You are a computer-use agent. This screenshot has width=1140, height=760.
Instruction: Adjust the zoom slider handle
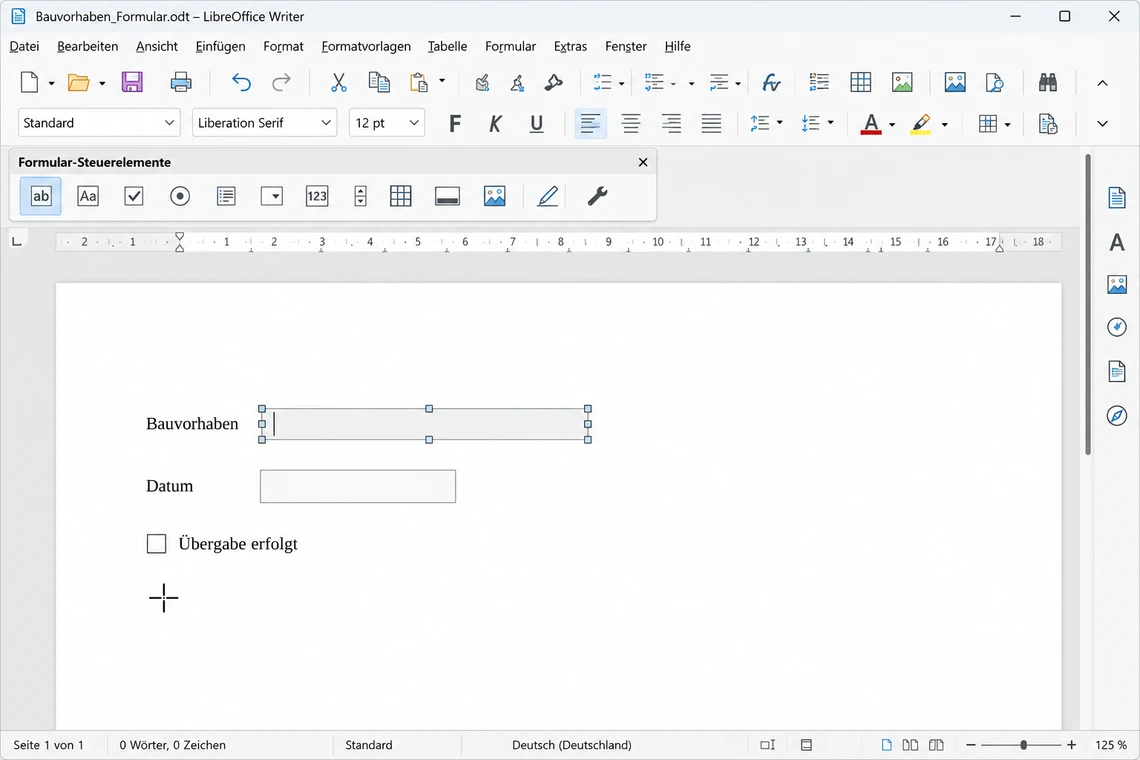1024,745
